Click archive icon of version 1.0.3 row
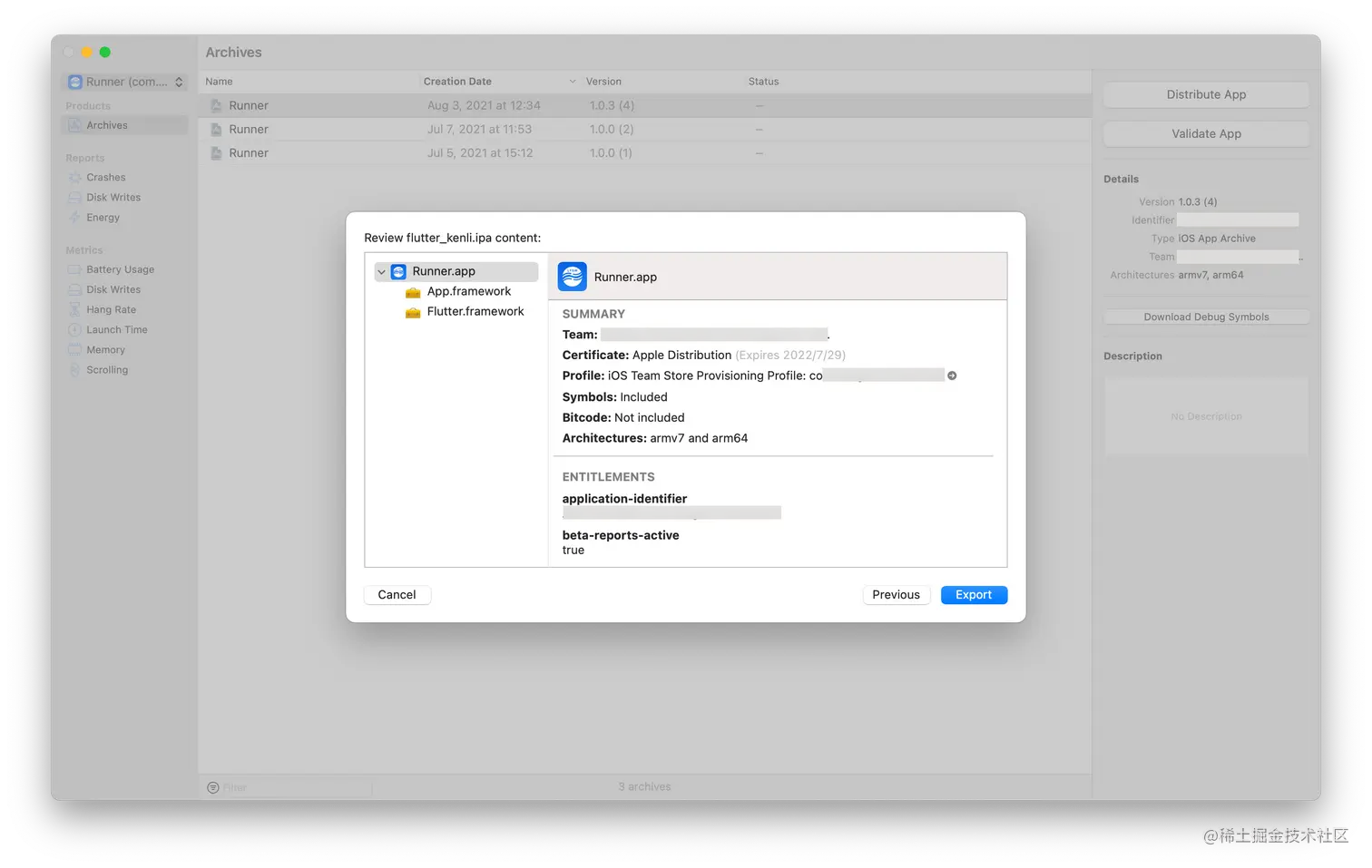 click(216, 105)
